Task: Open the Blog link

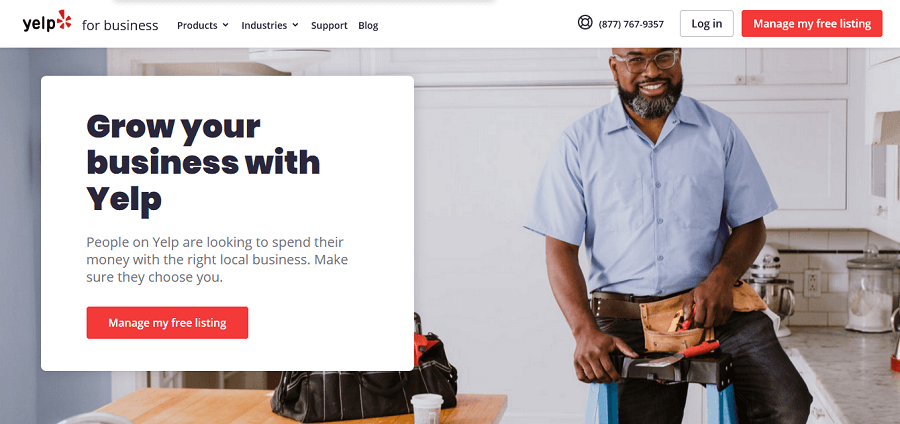Action: (368, 25)
